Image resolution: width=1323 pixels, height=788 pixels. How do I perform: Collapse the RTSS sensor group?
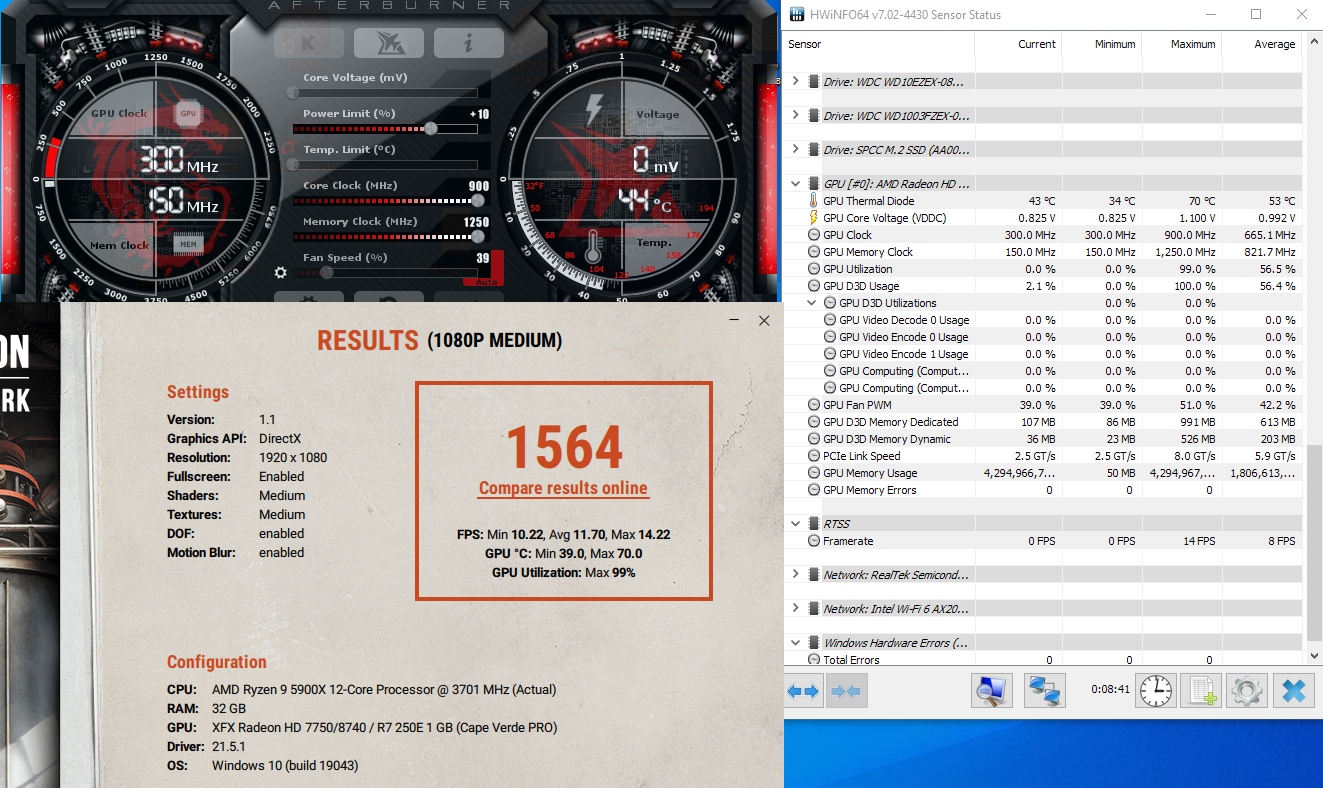coord(796,524)
